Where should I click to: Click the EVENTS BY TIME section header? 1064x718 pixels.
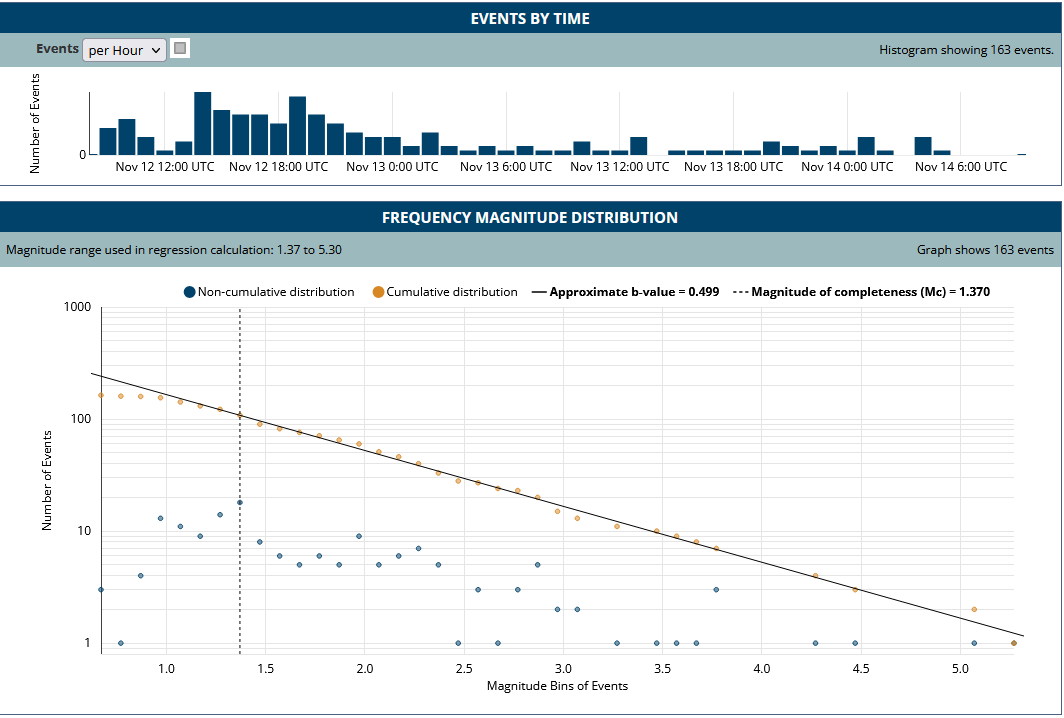tap(530, 18)
